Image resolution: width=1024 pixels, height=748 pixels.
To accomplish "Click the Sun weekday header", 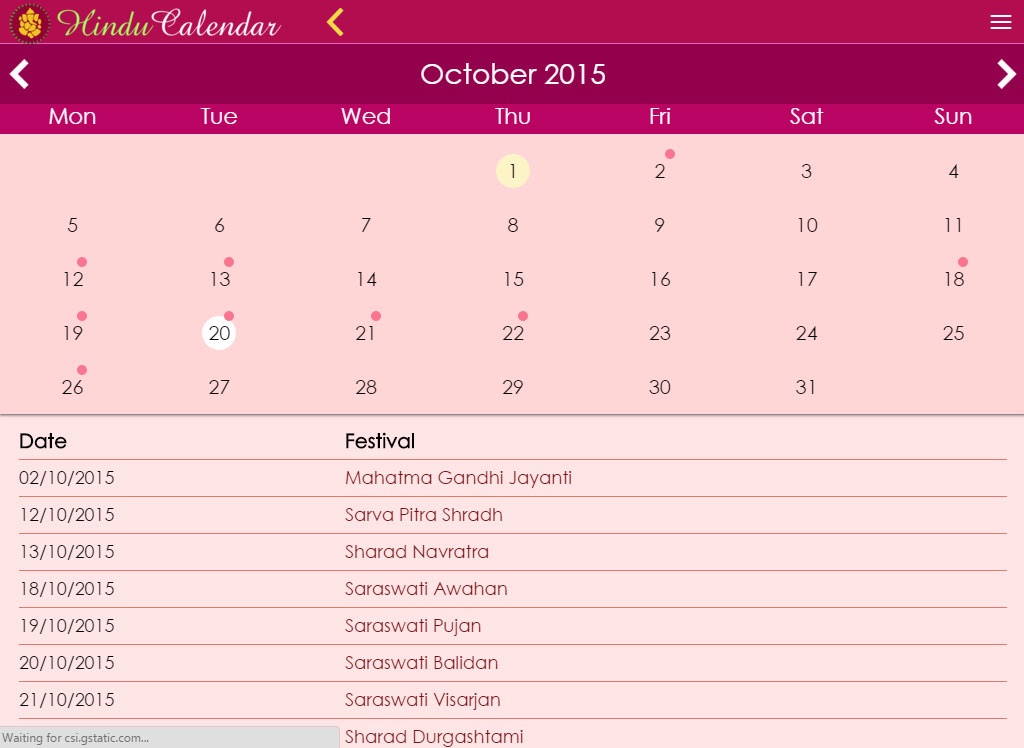I will coord(953,116).
